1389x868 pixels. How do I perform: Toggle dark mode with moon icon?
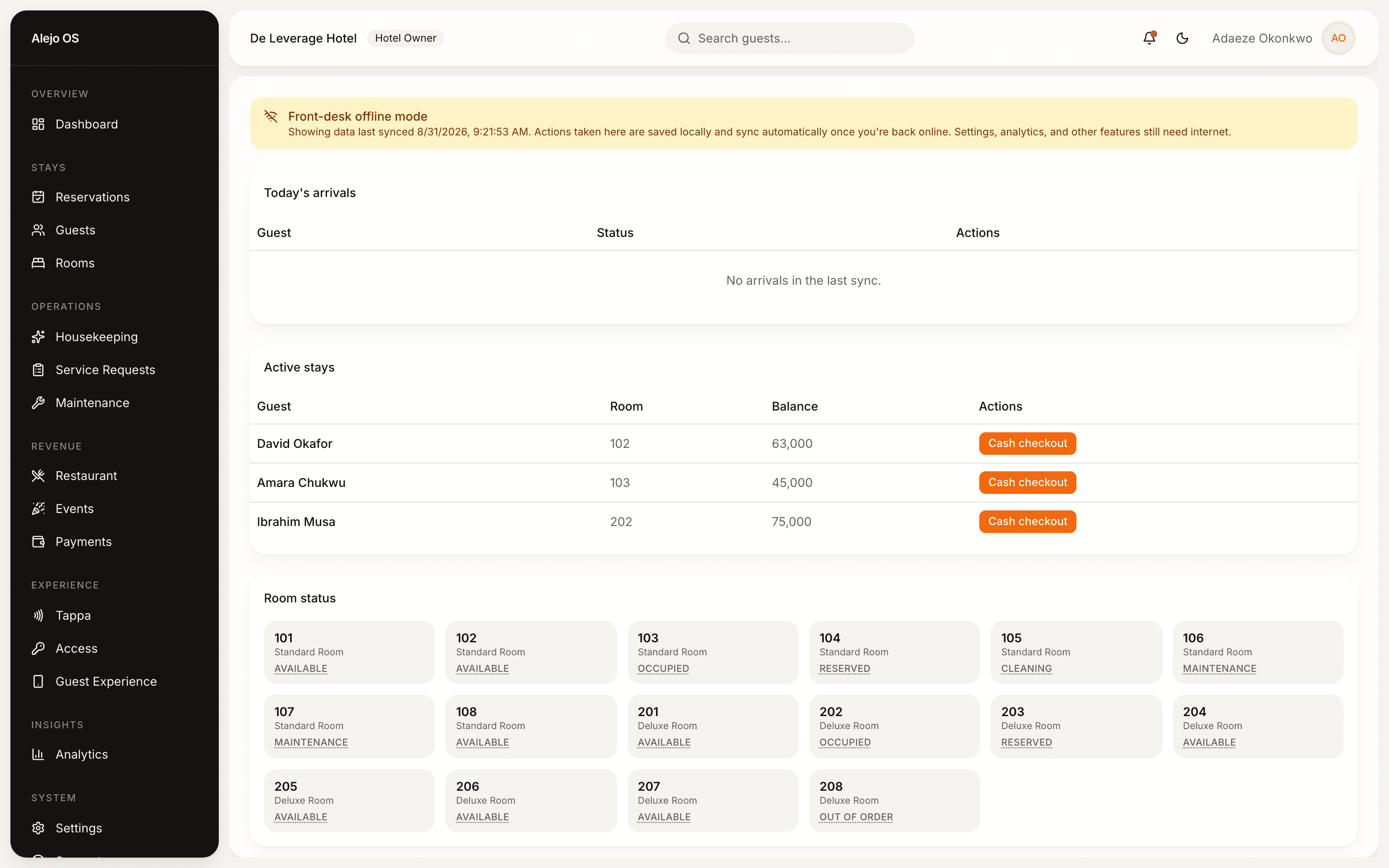pyautogui.click(x=1182, y=38)
